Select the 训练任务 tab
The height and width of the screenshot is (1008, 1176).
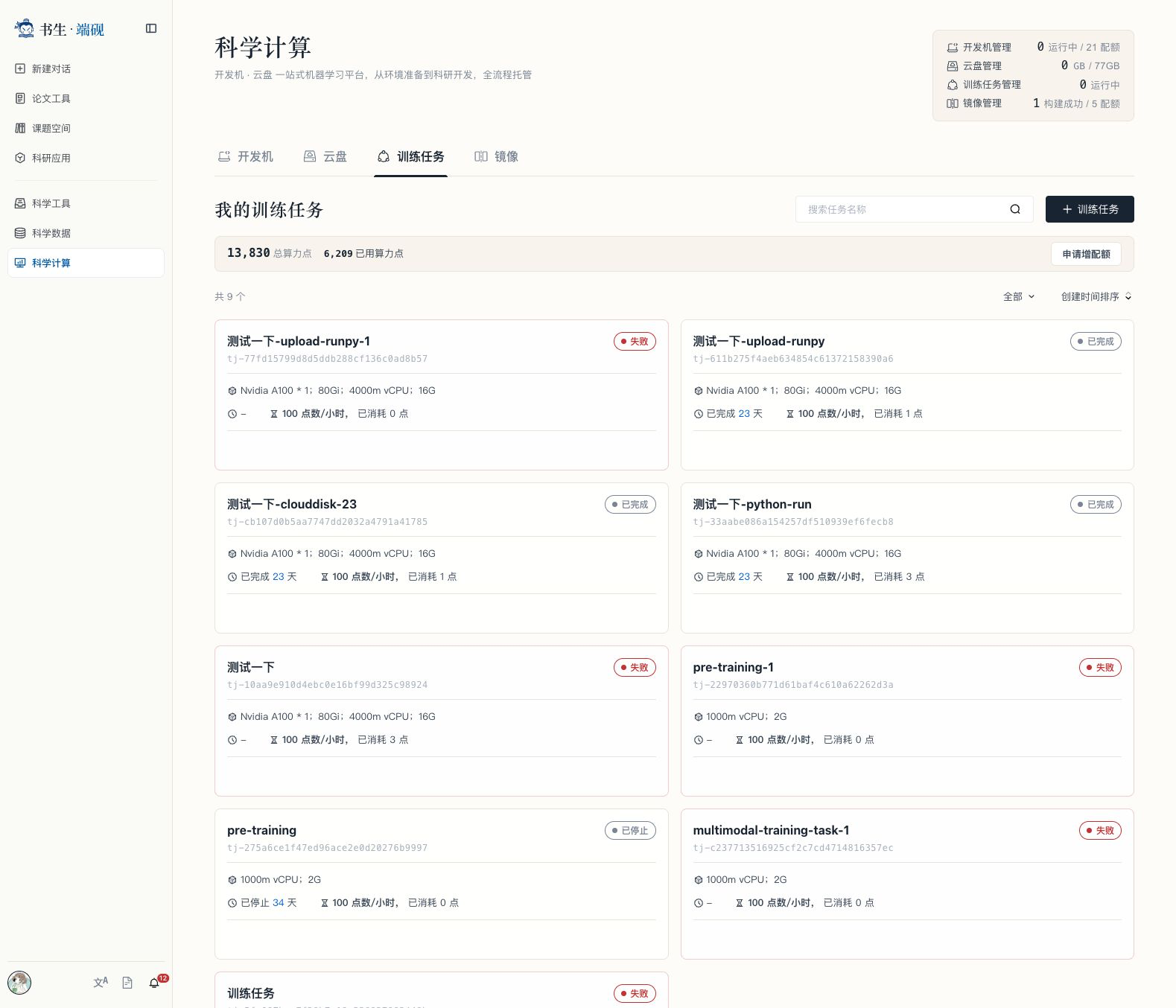410,156
